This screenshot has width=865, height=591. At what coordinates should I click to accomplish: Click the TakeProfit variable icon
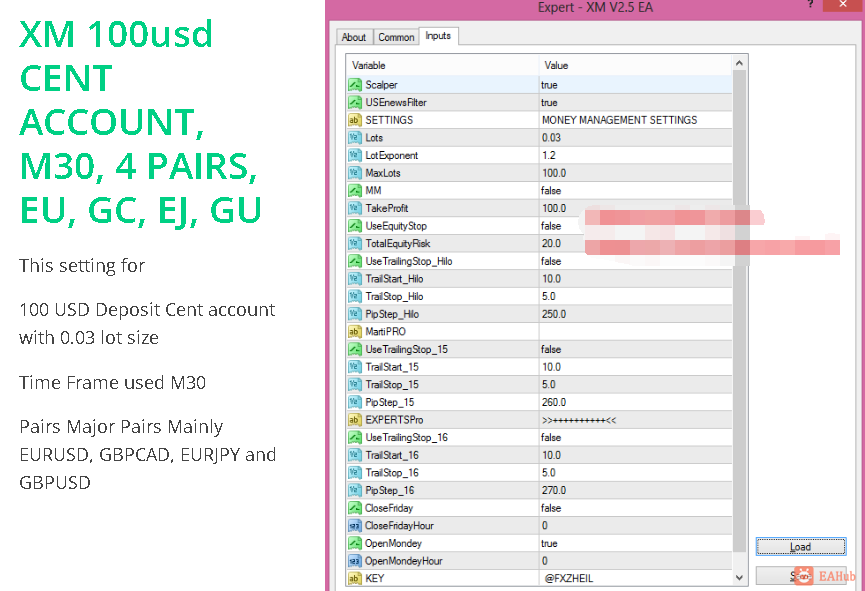coord(355,209)
